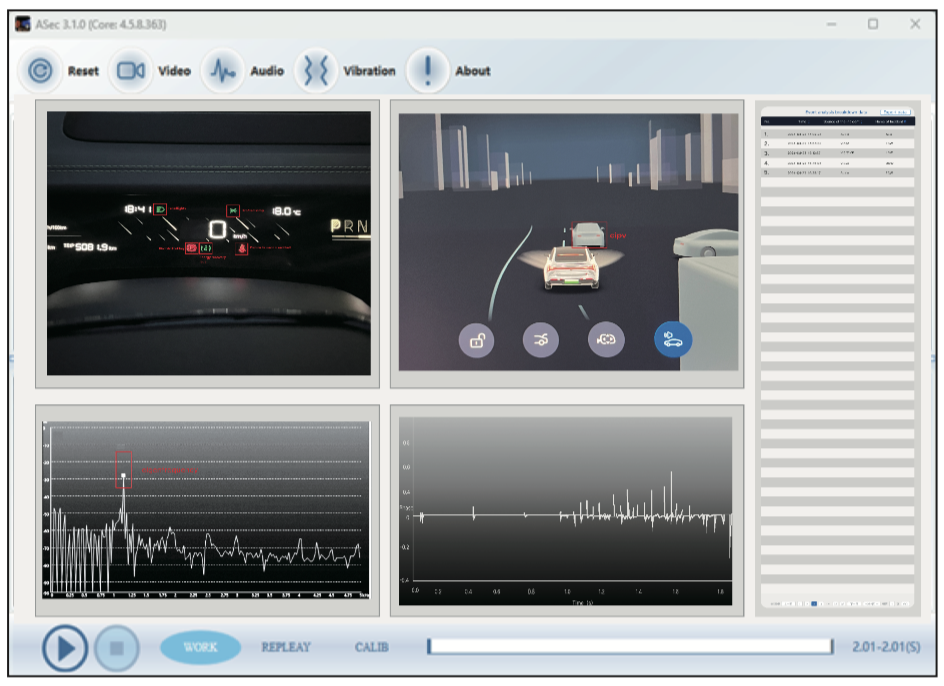
Task: Start playback with the Play button
Action: click(x=65, y=648)
